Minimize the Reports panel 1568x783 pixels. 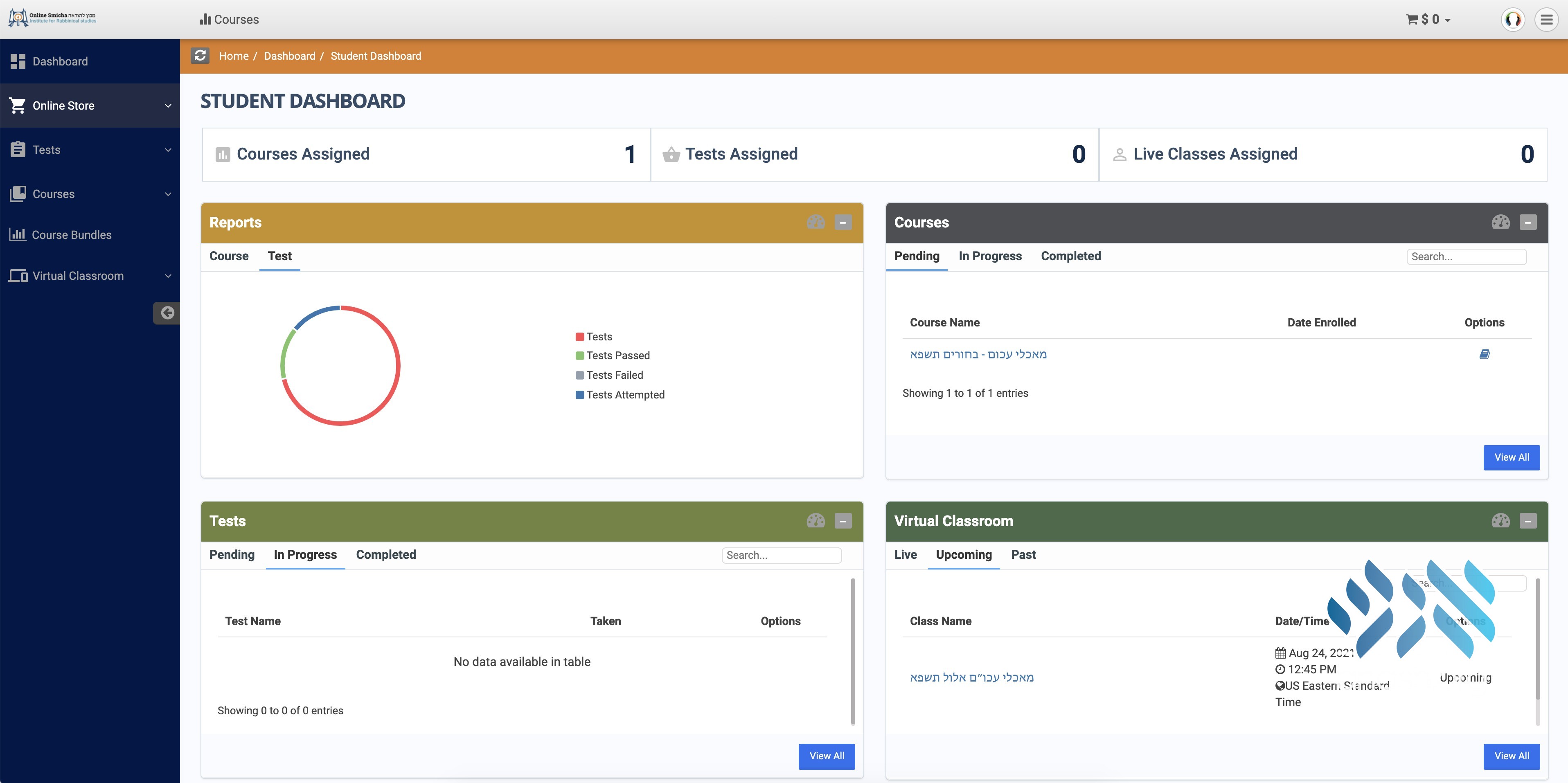(843, 223)
